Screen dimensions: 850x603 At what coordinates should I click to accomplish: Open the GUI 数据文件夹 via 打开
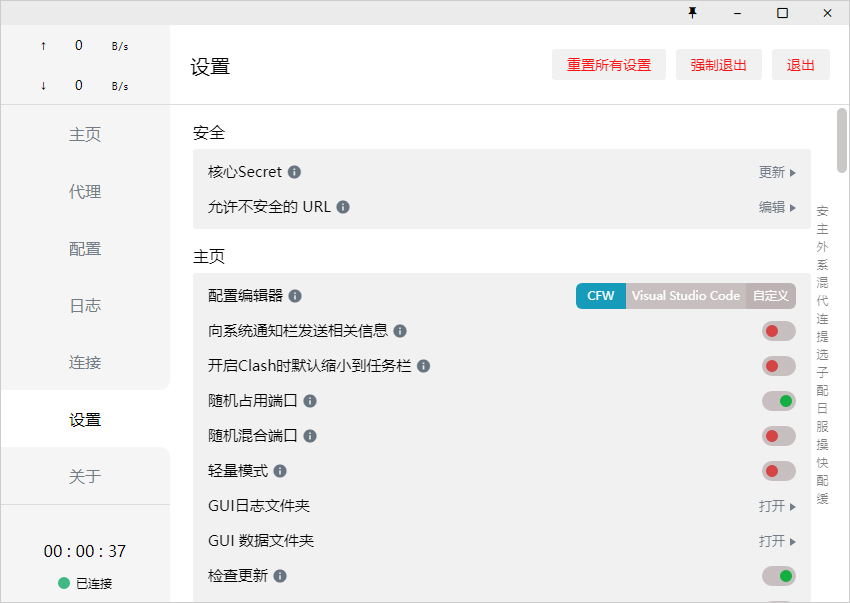pyautogui.click(x=776, y=541)
